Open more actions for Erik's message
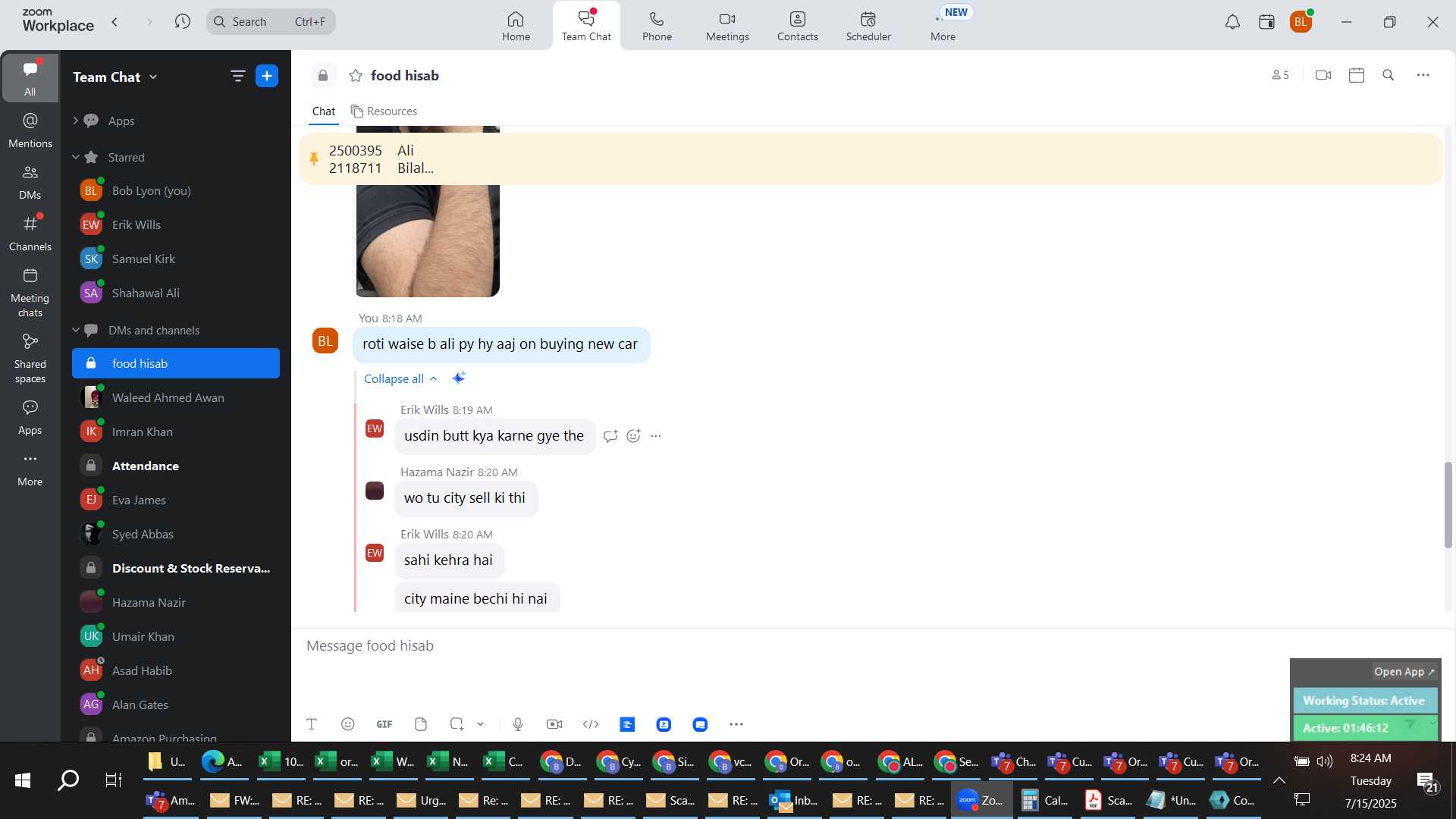 [x=657, y=436]
